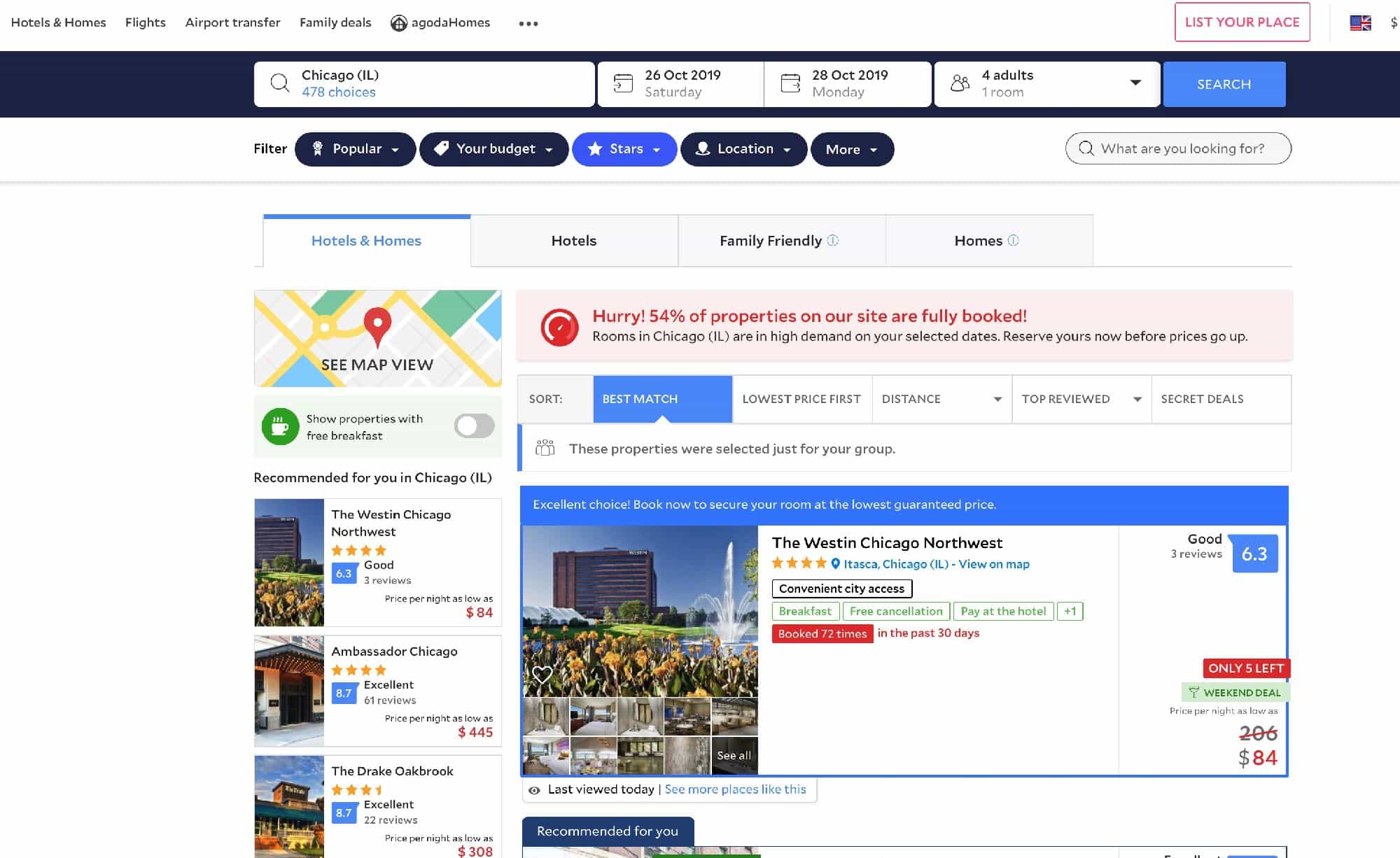Click the star icon on Stars filter
Screen dimensions: 1400x858
click(595, 148)
